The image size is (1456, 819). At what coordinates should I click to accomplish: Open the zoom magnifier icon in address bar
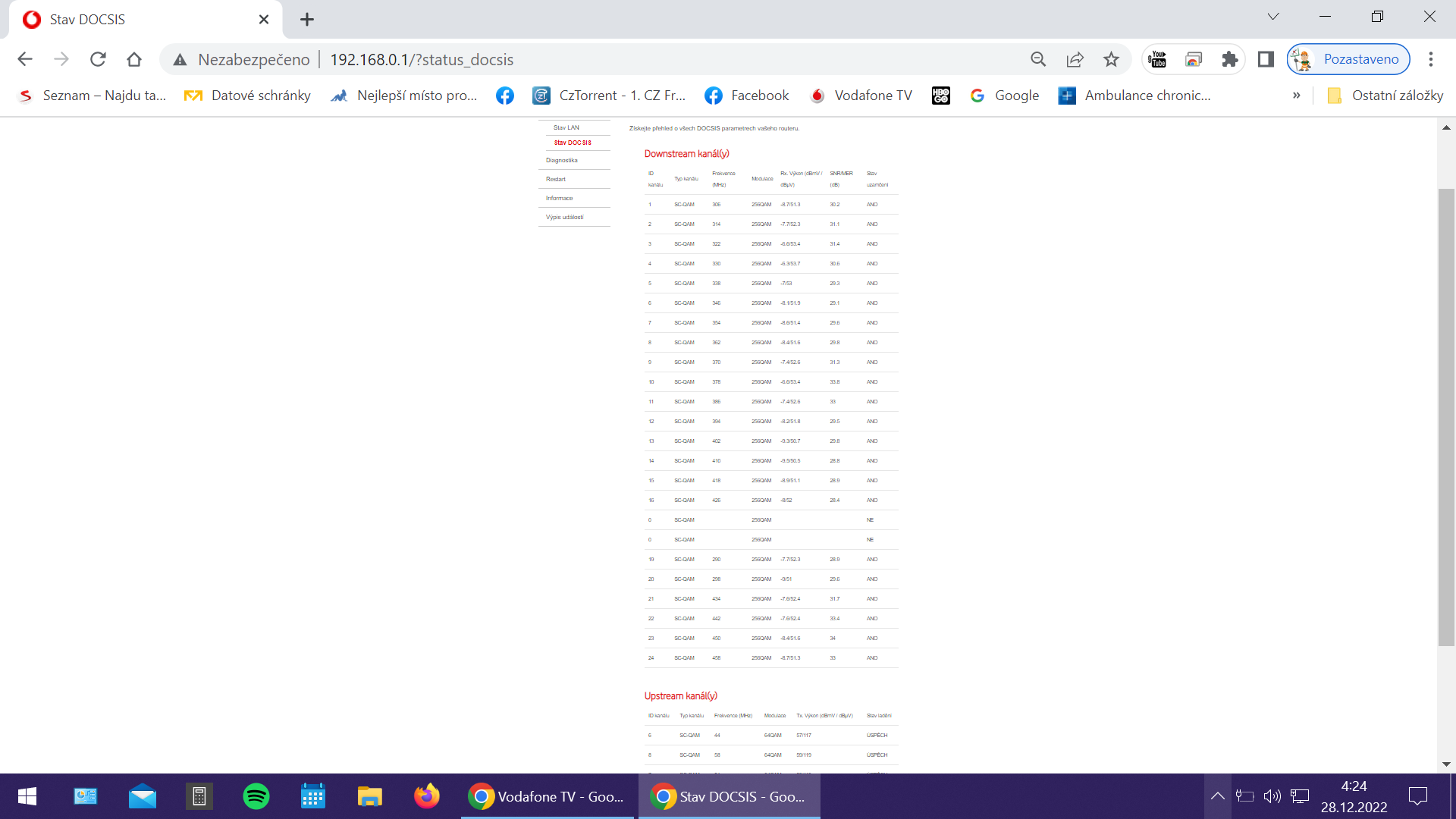point(1038,59)
